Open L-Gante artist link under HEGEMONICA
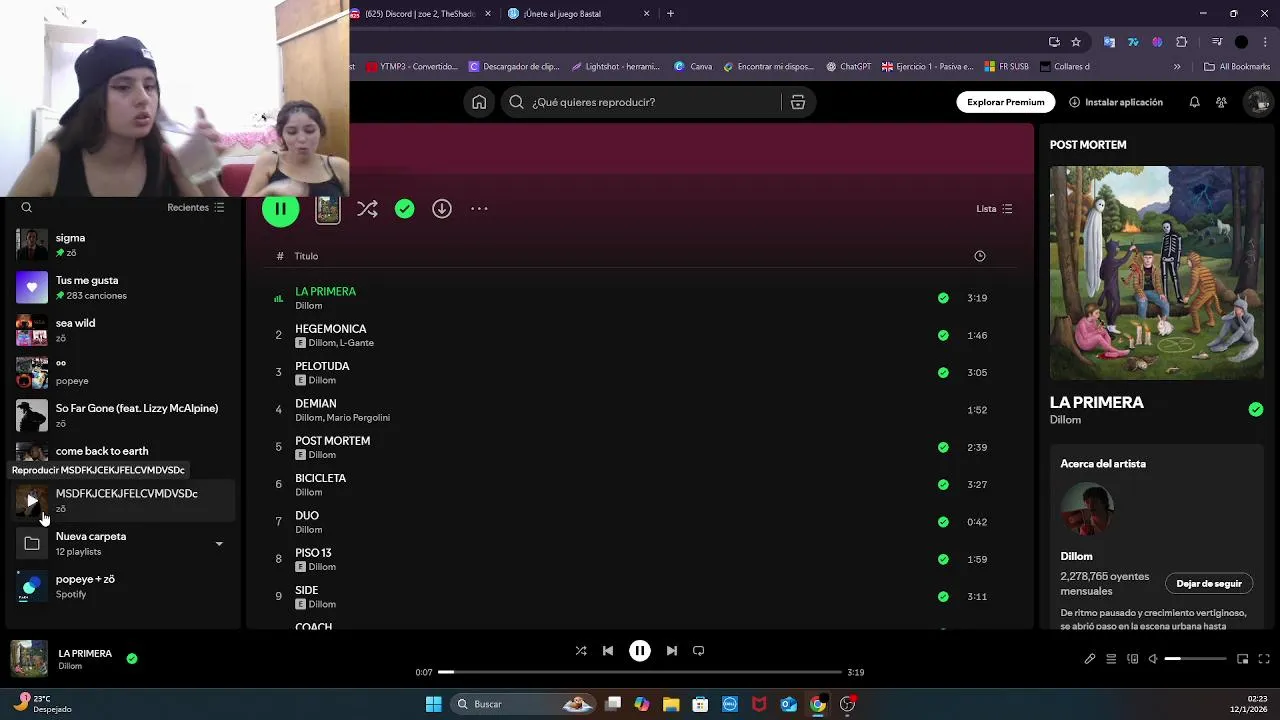 pos(359,343)
